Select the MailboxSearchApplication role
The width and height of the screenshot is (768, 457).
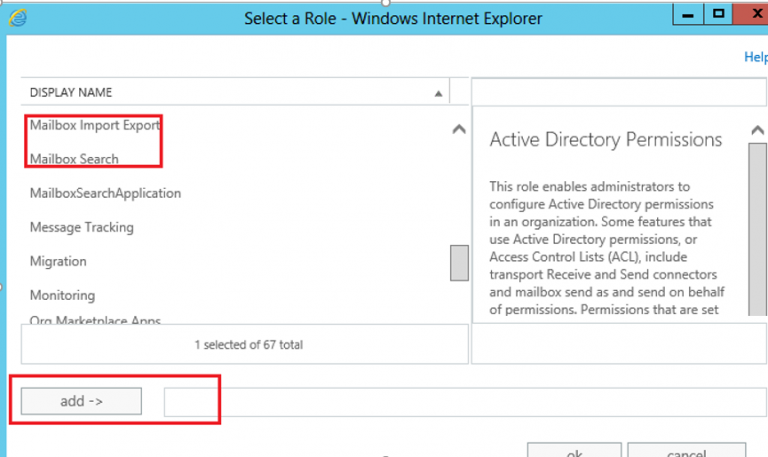(105, 193)
